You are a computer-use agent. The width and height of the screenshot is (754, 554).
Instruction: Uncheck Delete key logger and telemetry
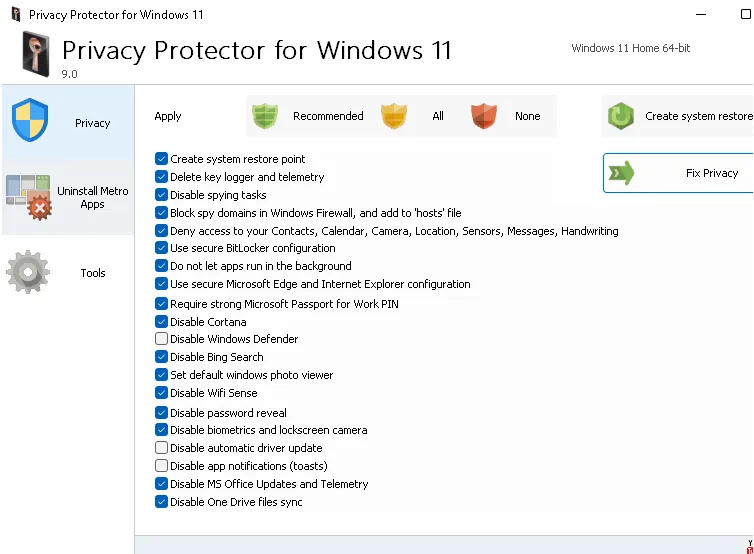tap(162, 177)
